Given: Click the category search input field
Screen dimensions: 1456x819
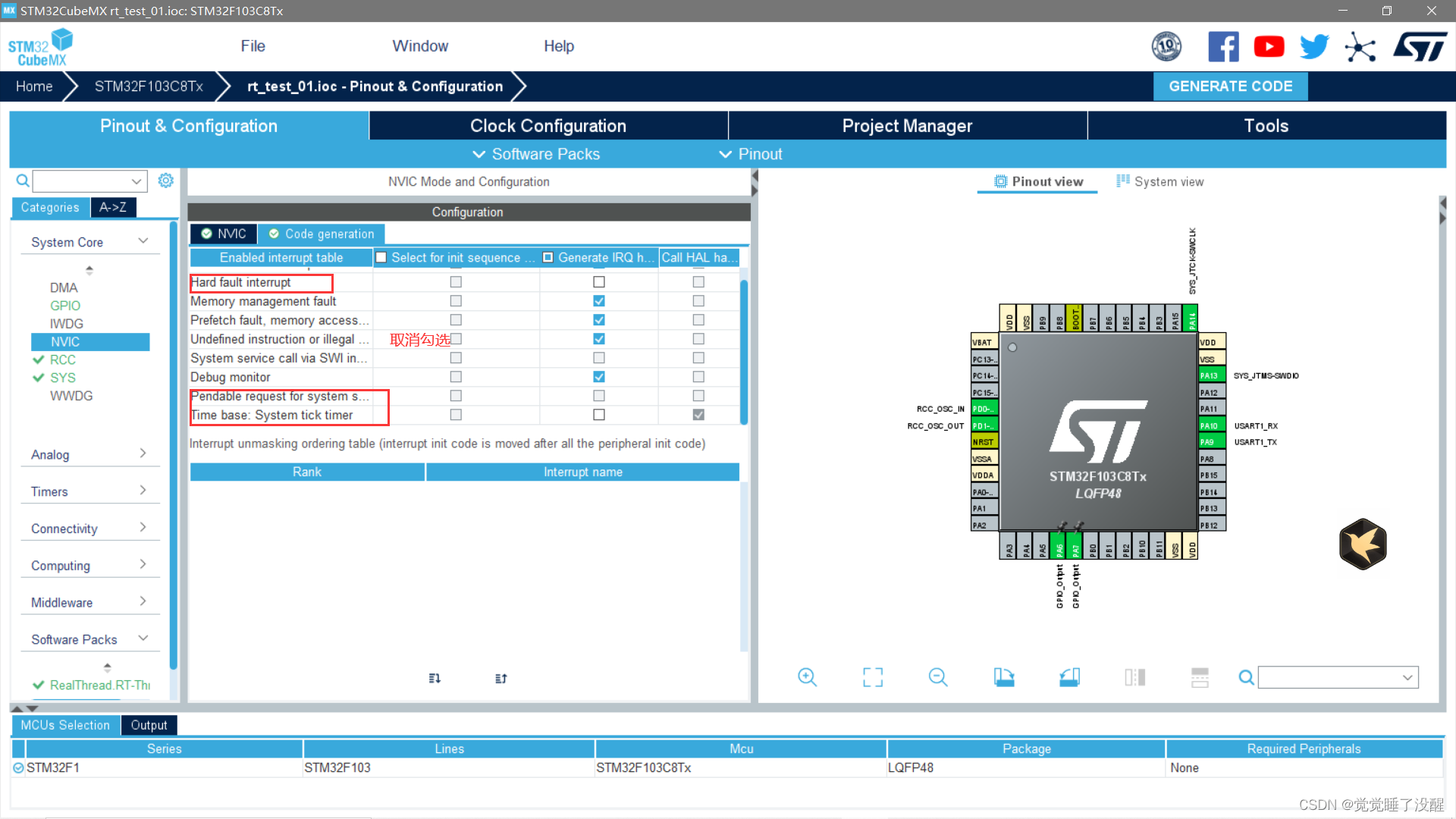Looking at the screenshot, I should (x=89, y=180).
